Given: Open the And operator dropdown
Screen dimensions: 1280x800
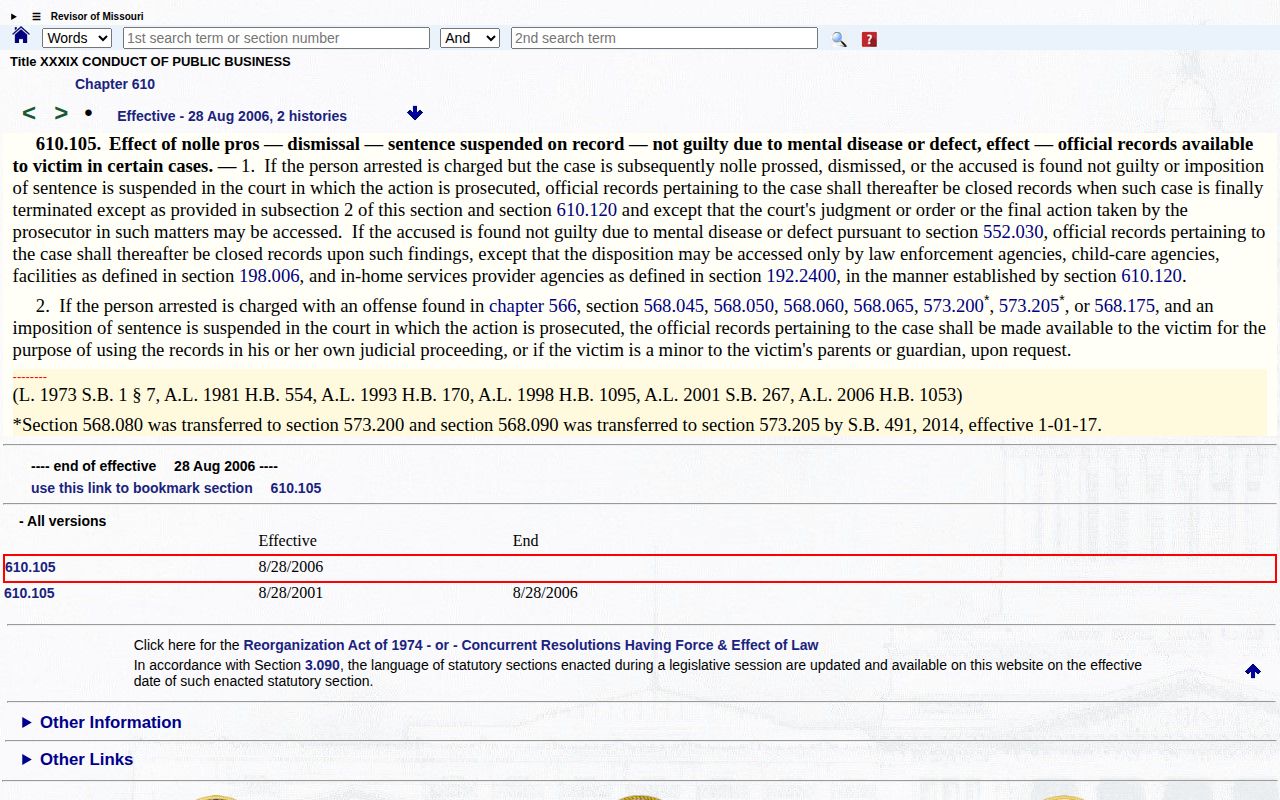Looking at the screenshot, I should 470,38.
